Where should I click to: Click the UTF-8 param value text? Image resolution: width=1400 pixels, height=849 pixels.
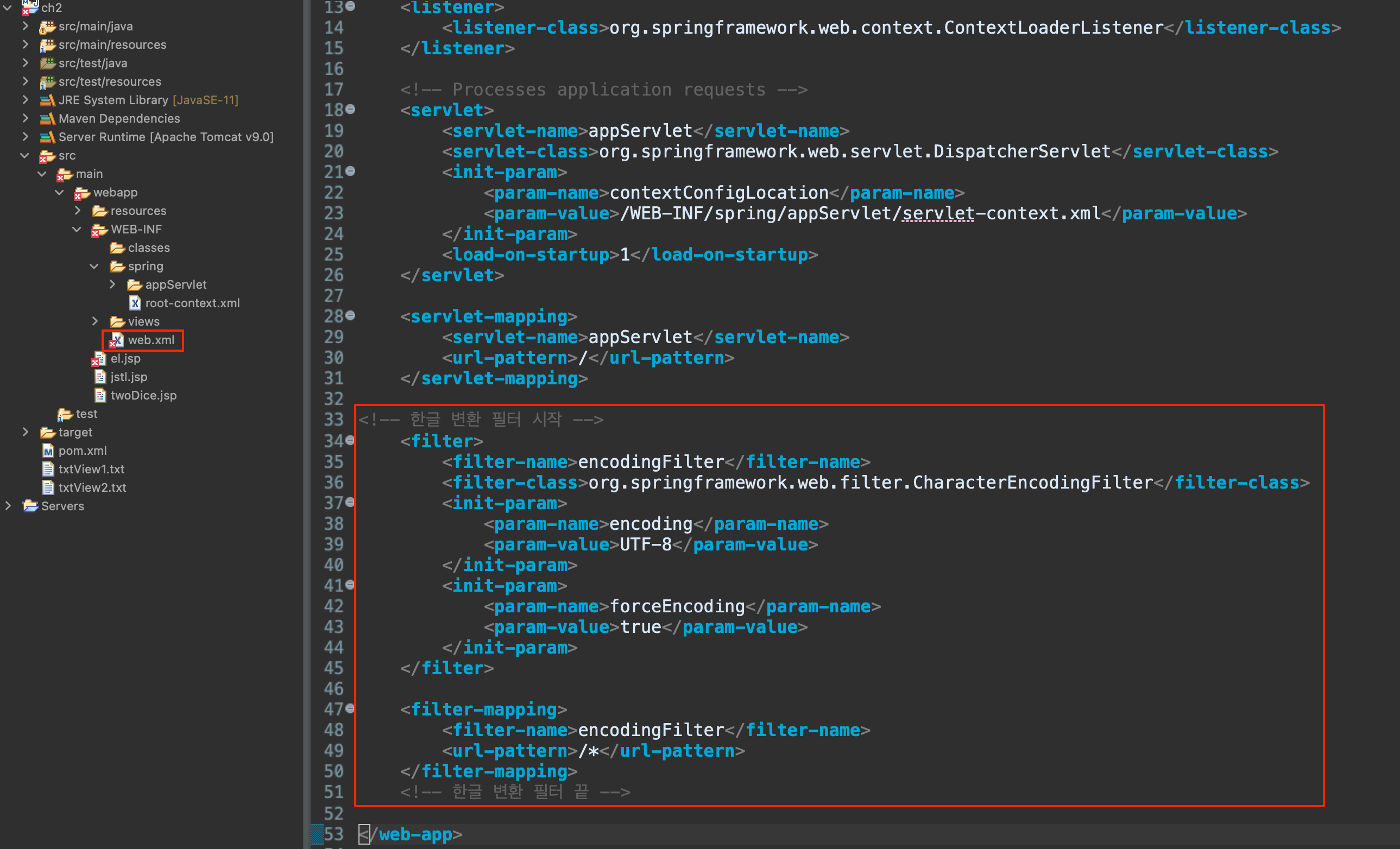coord(646,544)
